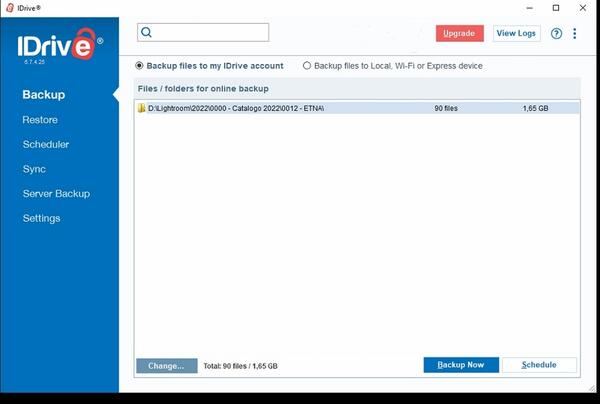This screenshot has height=404, width=600.
Task: Click the search magnifier icon
Action: [x=146, y=32]
